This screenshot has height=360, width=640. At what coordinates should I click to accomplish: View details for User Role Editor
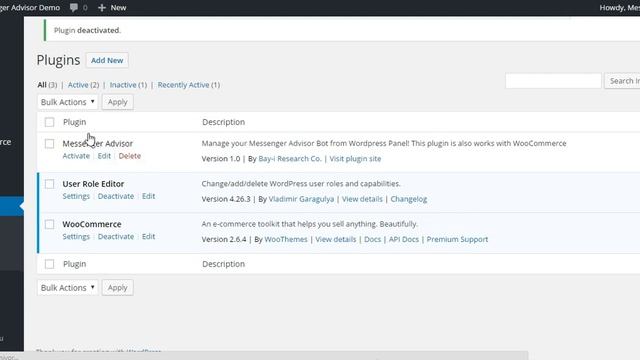[362, 199]
